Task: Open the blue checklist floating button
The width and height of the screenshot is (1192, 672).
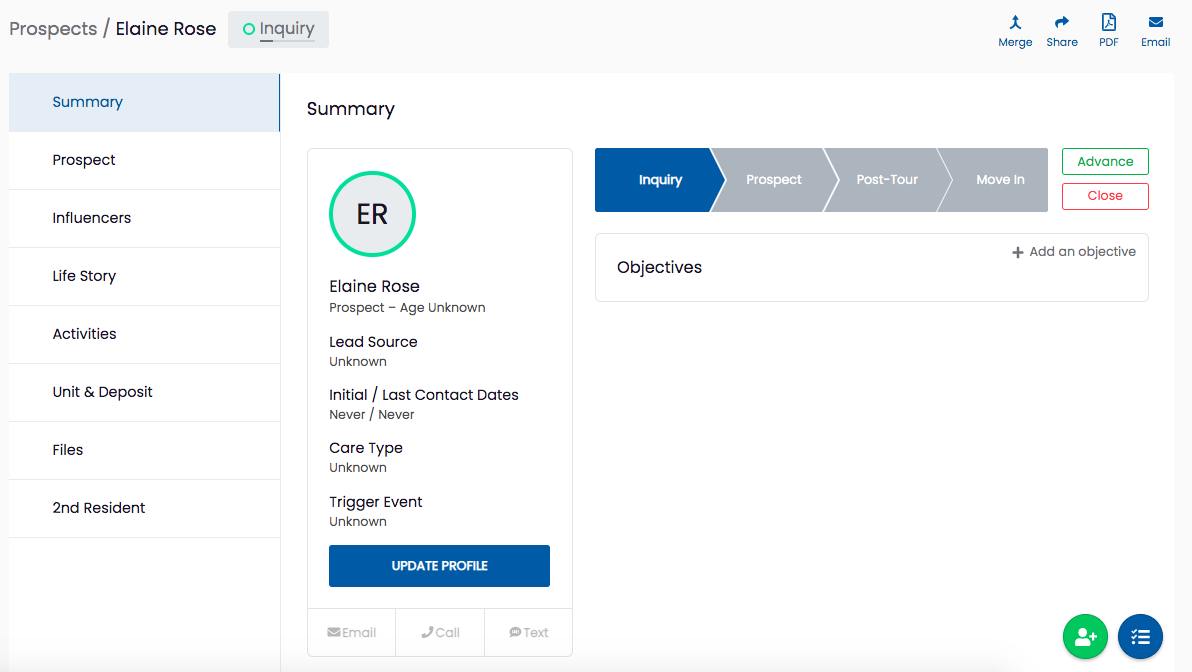Action: [1140, 636]
